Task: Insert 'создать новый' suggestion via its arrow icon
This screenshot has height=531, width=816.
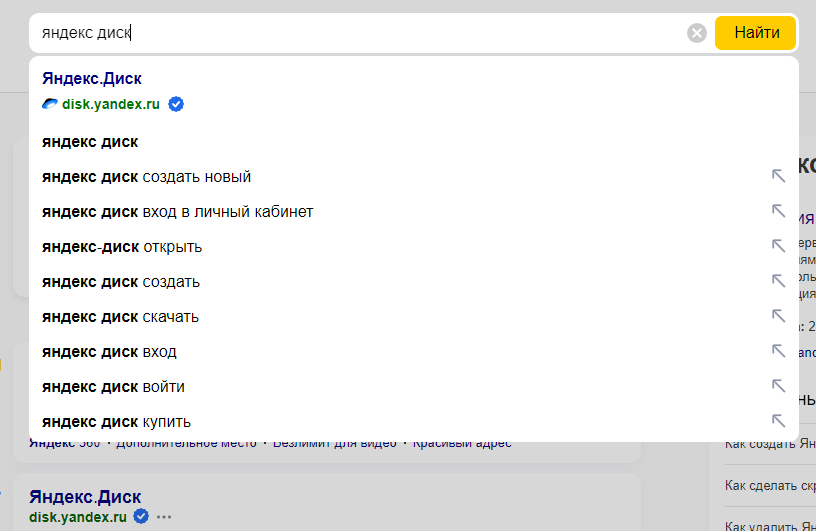Action: [778, 176]
